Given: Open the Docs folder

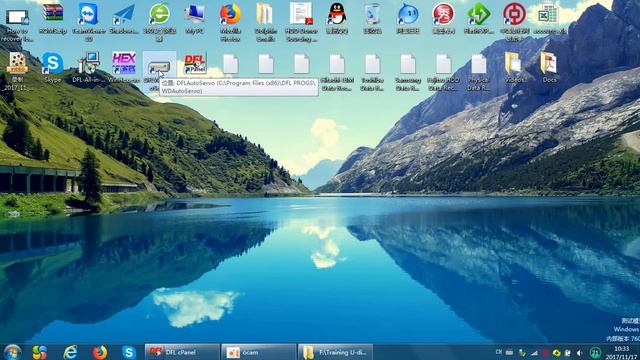Looking at the screenshot, I should [x=549, y=68].
